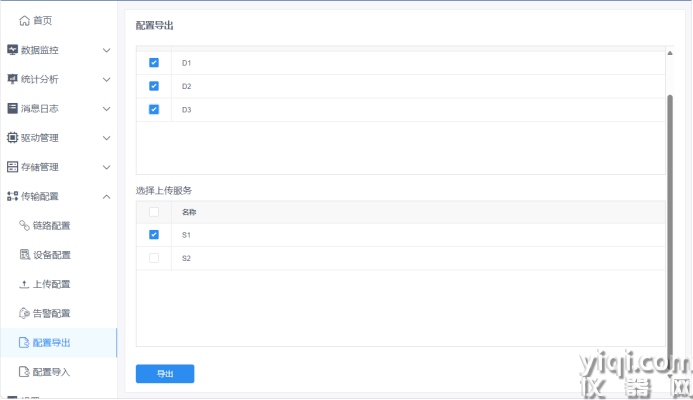Open 设备配置 submenu item
693x400 pixels.
(52, 255)
